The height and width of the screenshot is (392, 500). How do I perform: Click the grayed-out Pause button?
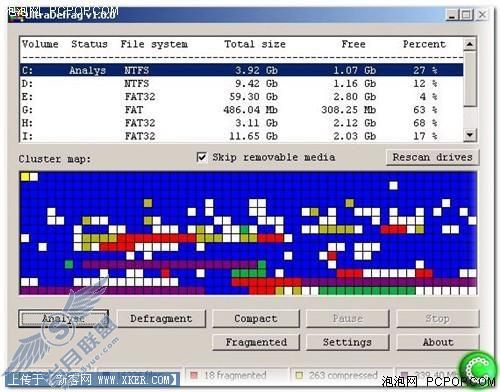coord(347,319)
